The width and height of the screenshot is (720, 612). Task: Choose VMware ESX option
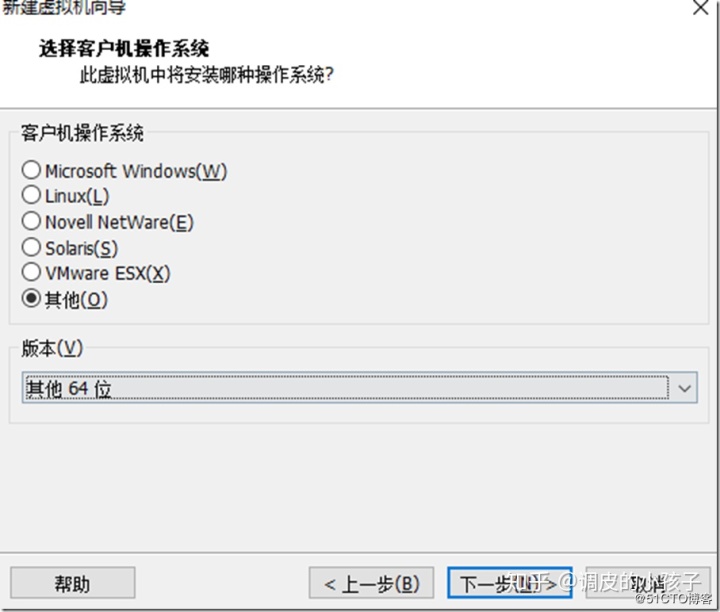tap(31, 271)
